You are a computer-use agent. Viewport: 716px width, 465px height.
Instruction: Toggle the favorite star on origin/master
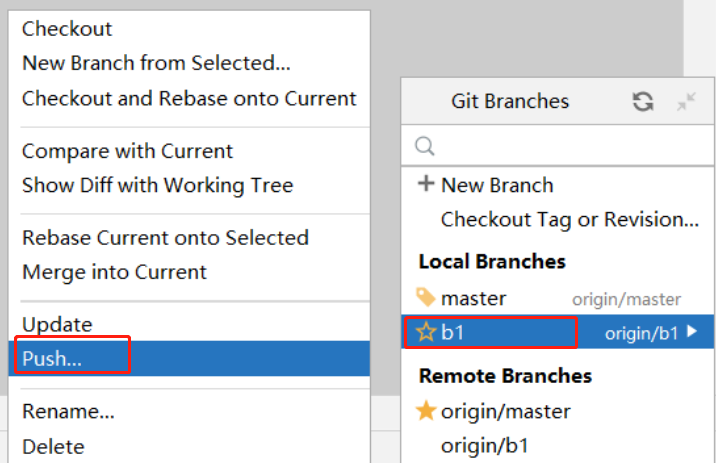point(426,411)
